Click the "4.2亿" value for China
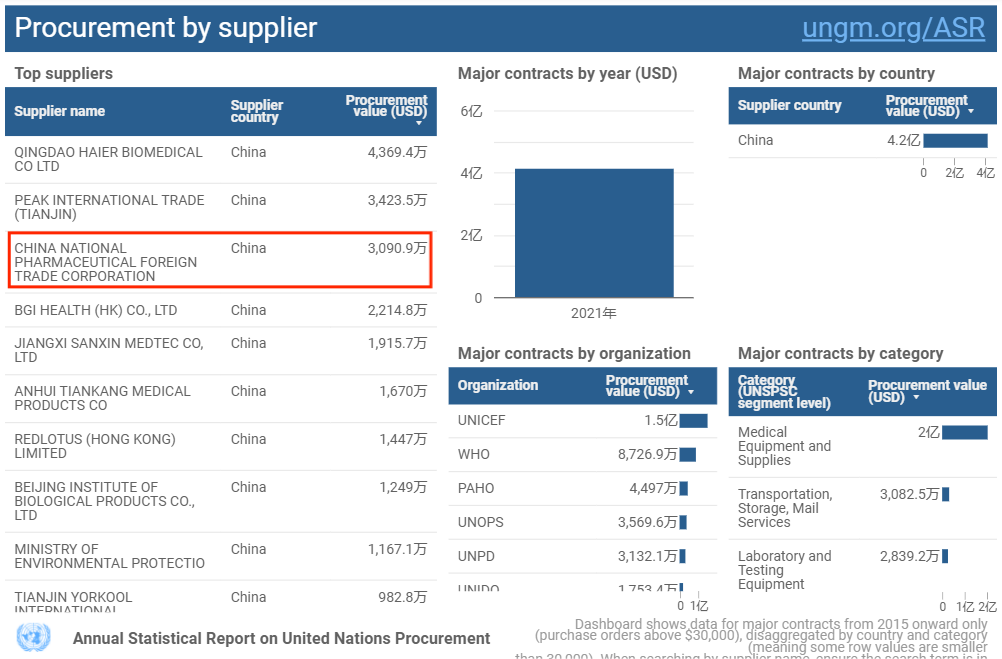Image resolution: width=1002 pixels, height=659 pixels. [x=904, y=141]
